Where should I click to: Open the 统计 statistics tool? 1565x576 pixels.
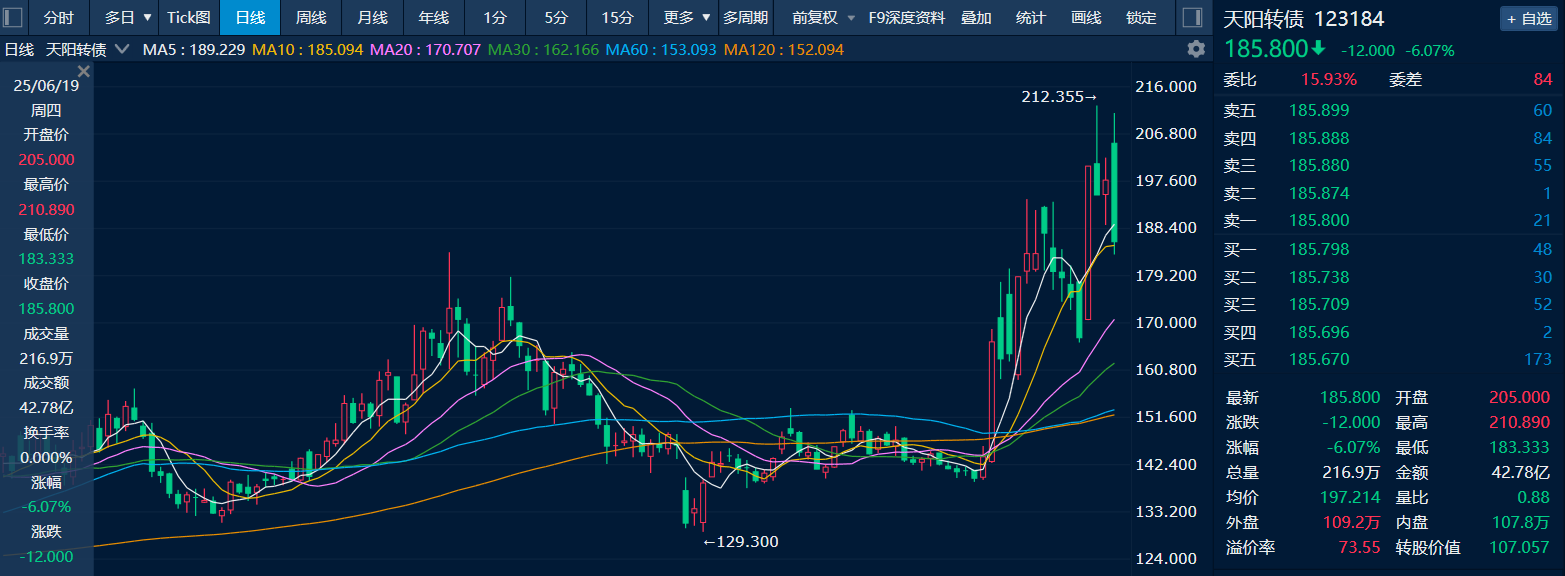1030,18
